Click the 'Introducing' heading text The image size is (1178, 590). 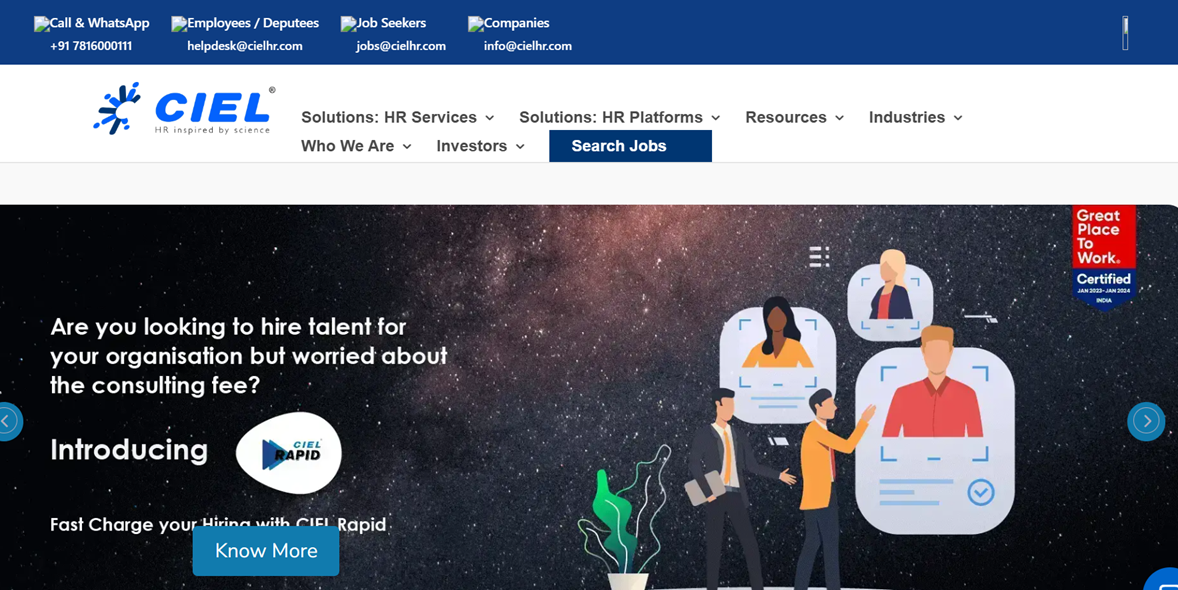[x=129, y=450]
